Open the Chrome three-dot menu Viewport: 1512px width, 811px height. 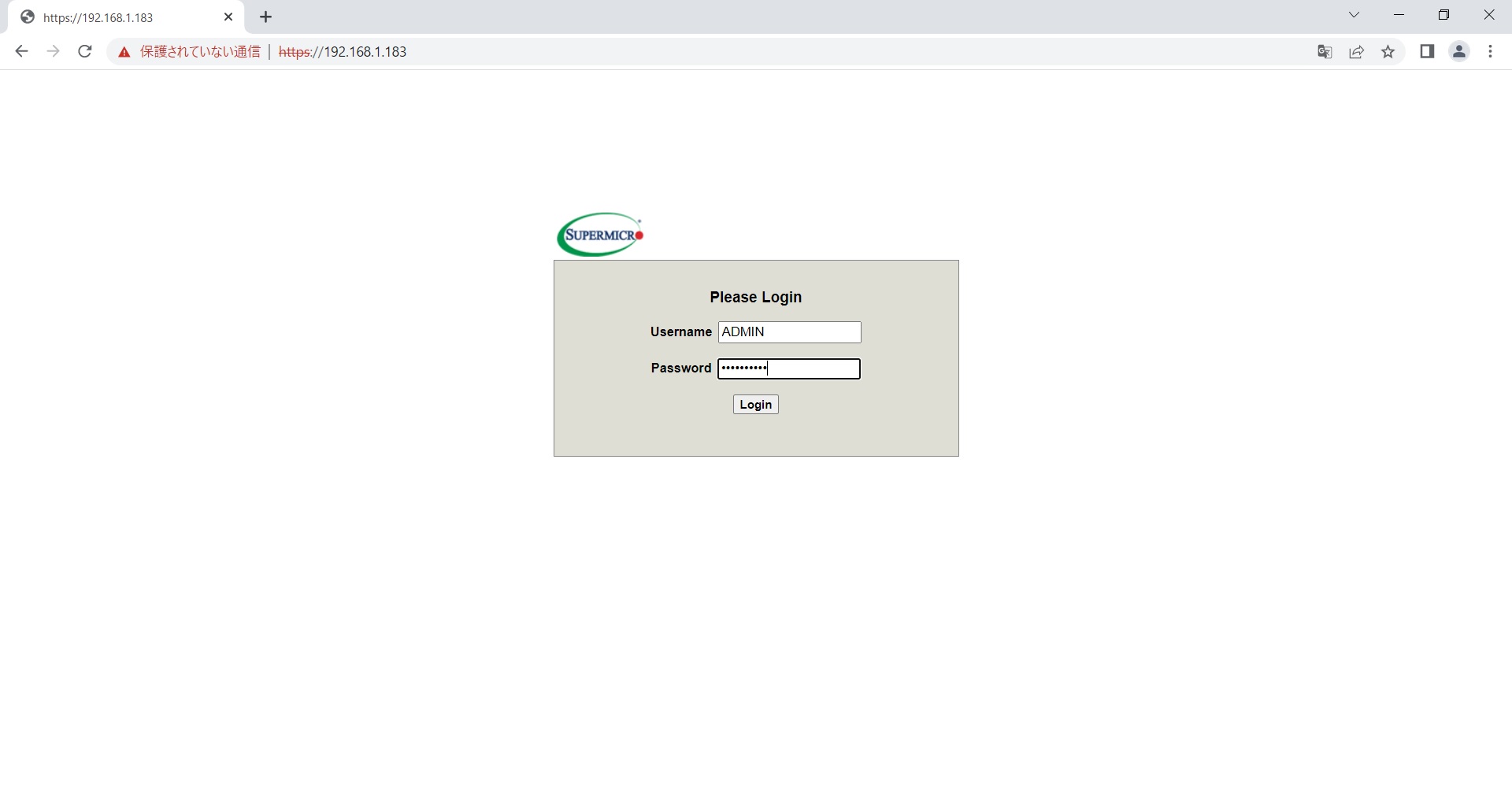[1491, 52]
